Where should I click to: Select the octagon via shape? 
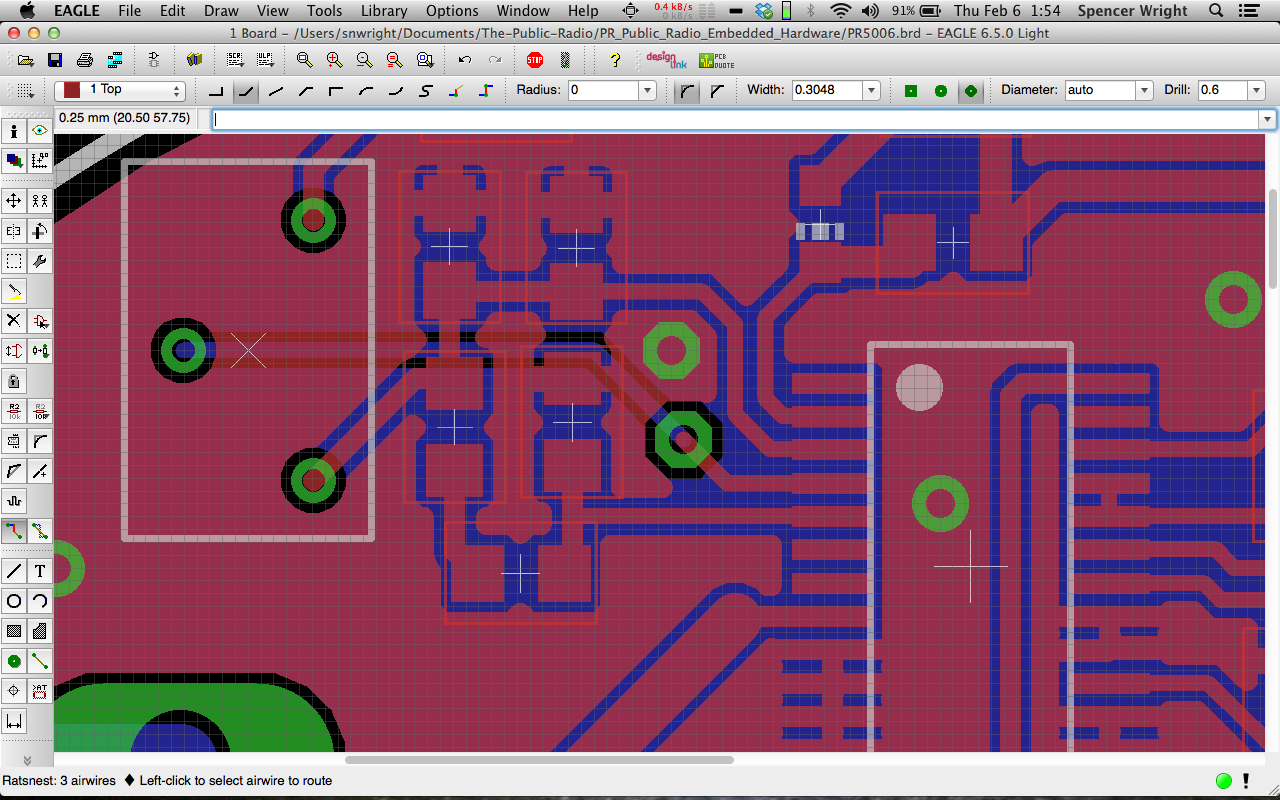pyautogui.click(x=970, y=90)
